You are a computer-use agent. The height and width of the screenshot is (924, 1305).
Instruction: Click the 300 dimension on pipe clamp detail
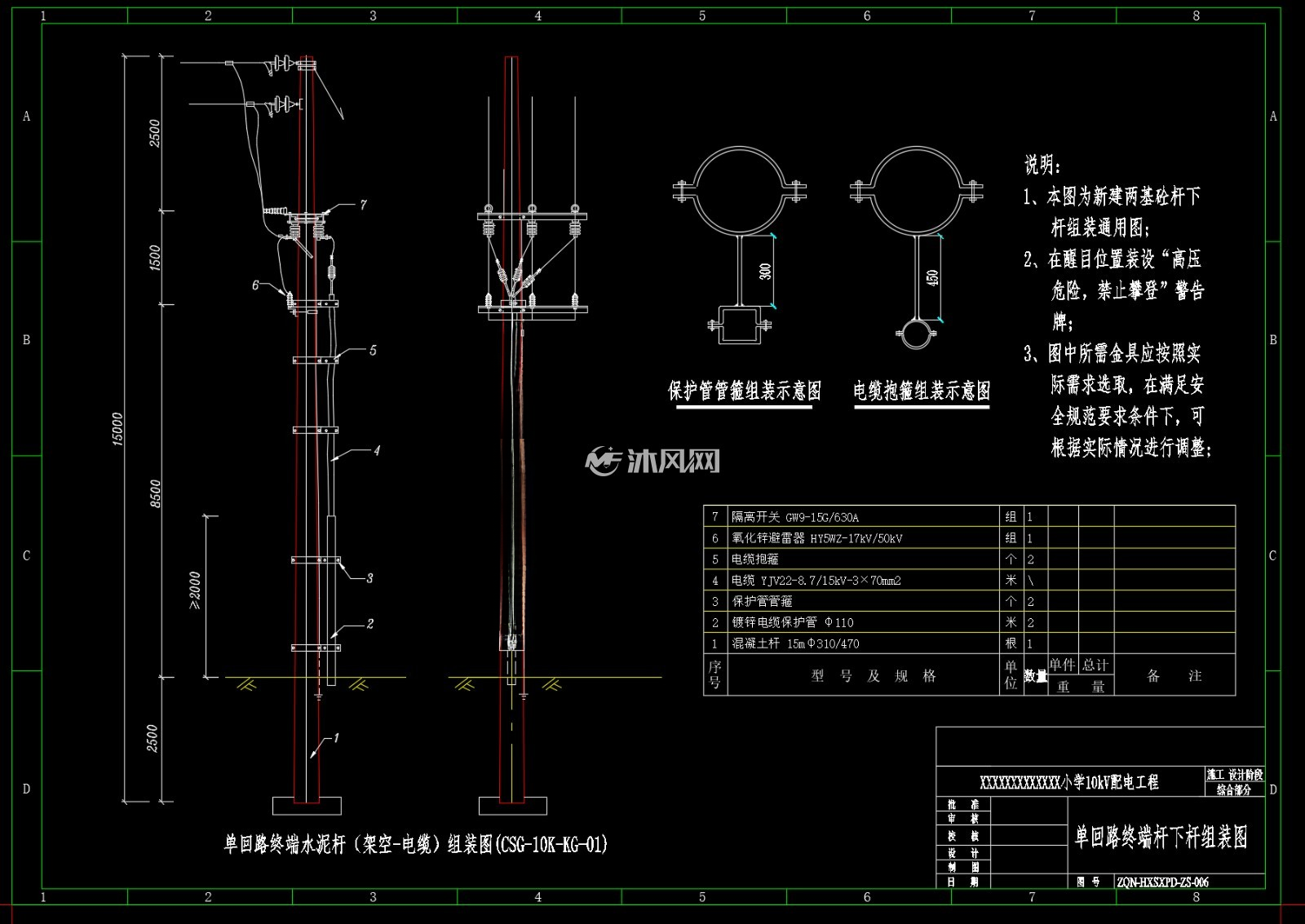pos(765,271)
